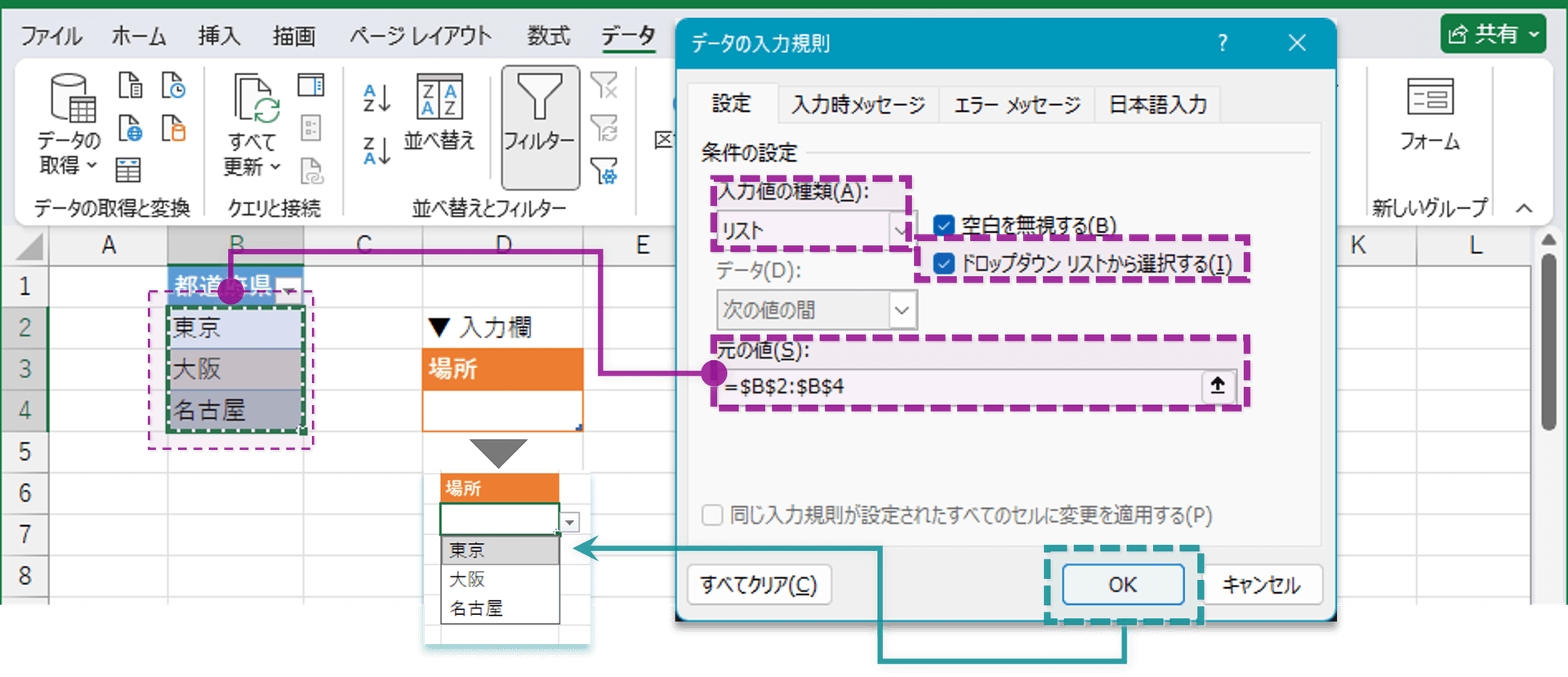Image resolution: width=1568 pixels, height=677 pixels.
Task: Choose 東京 from the dropdown list
Action: pos(500,550)
